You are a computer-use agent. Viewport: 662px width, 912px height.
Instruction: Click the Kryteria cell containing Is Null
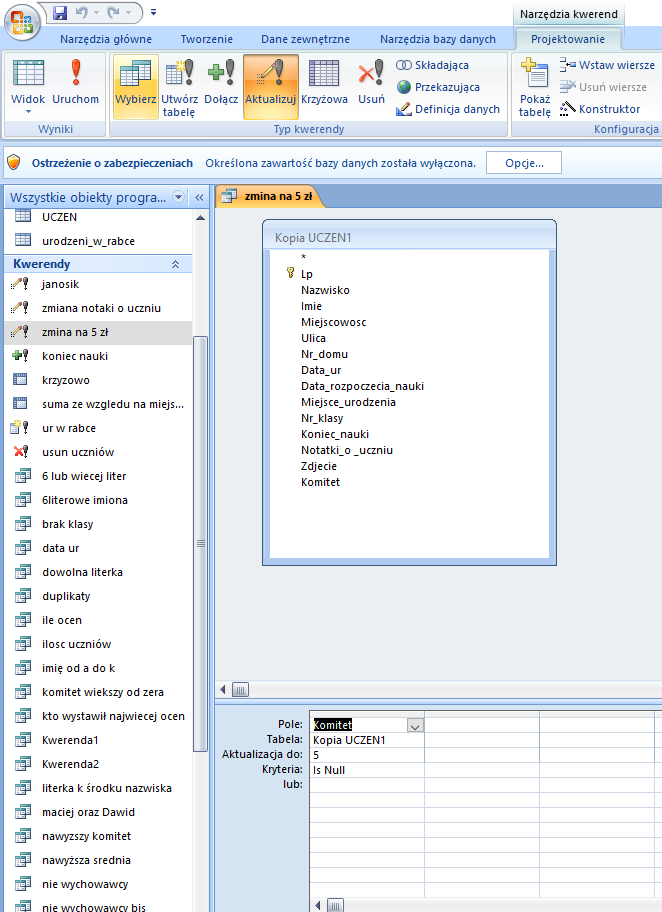pyautogui.click(x=366, y=770)
